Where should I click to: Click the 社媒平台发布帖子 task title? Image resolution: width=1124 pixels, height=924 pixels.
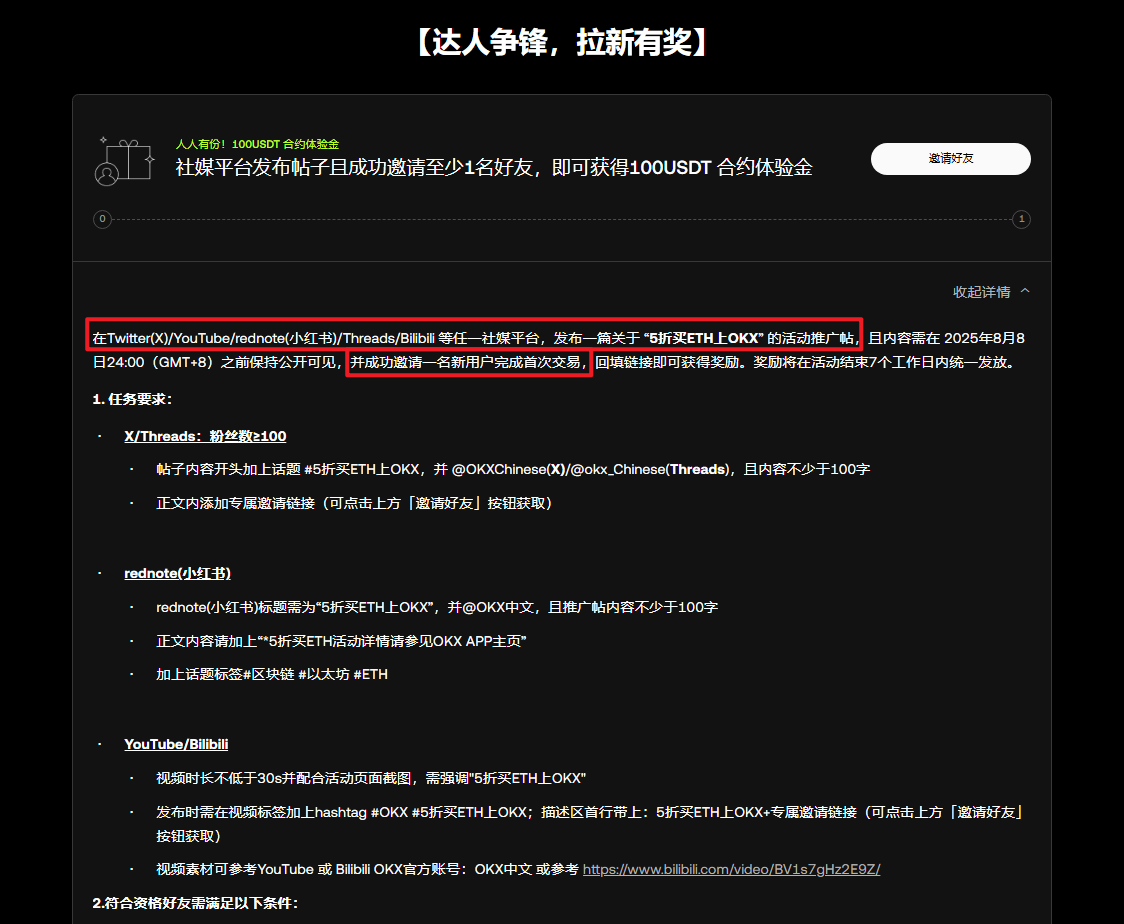[494, 168]
